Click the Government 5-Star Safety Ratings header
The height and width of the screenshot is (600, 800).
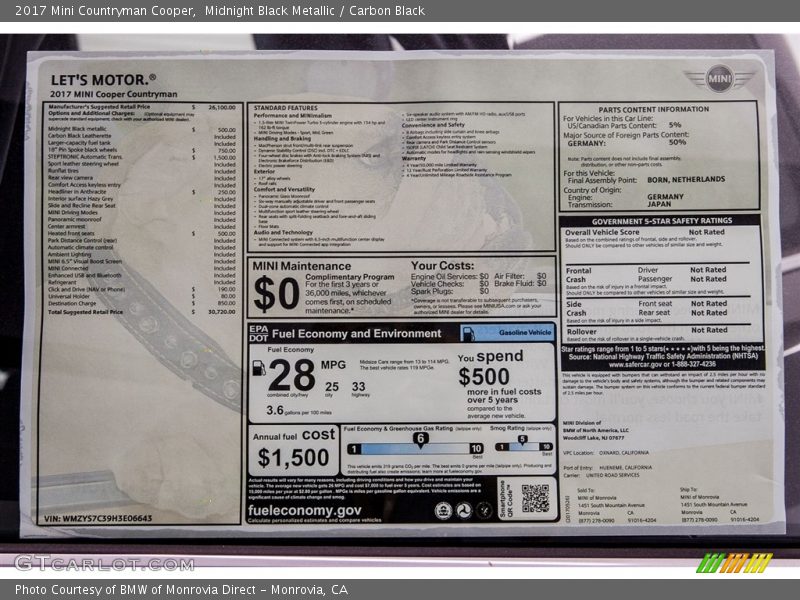(661, 221)
